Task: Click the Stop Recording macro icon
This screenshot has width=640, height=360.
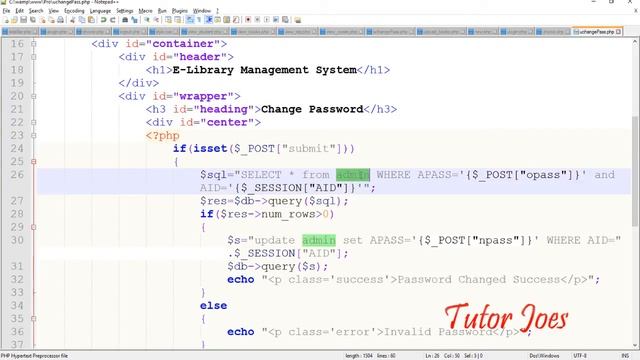Action: click(257, 20)
